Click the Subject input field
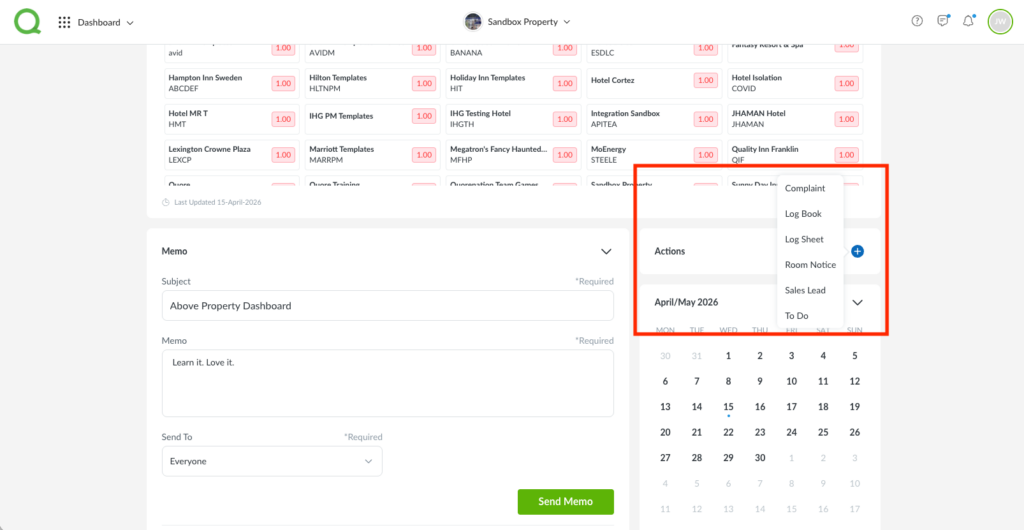This screenshot has width=1024, height=530. pyautogui.click(x=388, y=306)
